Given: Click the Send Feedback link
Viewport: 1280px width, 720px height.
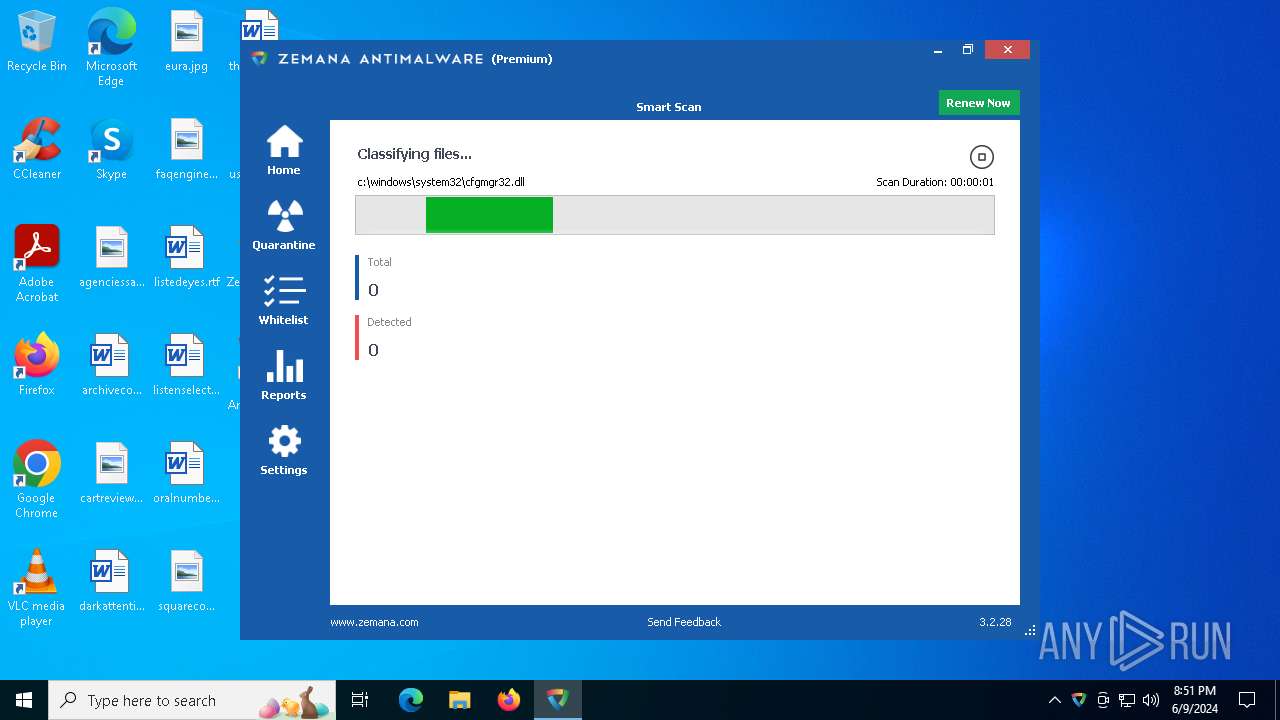Looking at the screenshot, I should 684,622.
